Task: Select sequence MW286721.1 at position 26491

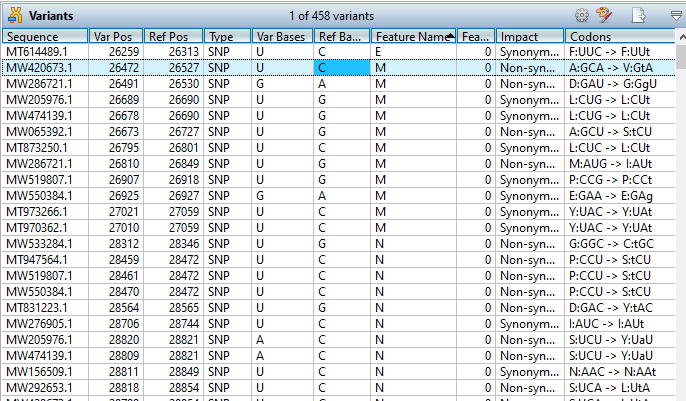Action: 44,83
